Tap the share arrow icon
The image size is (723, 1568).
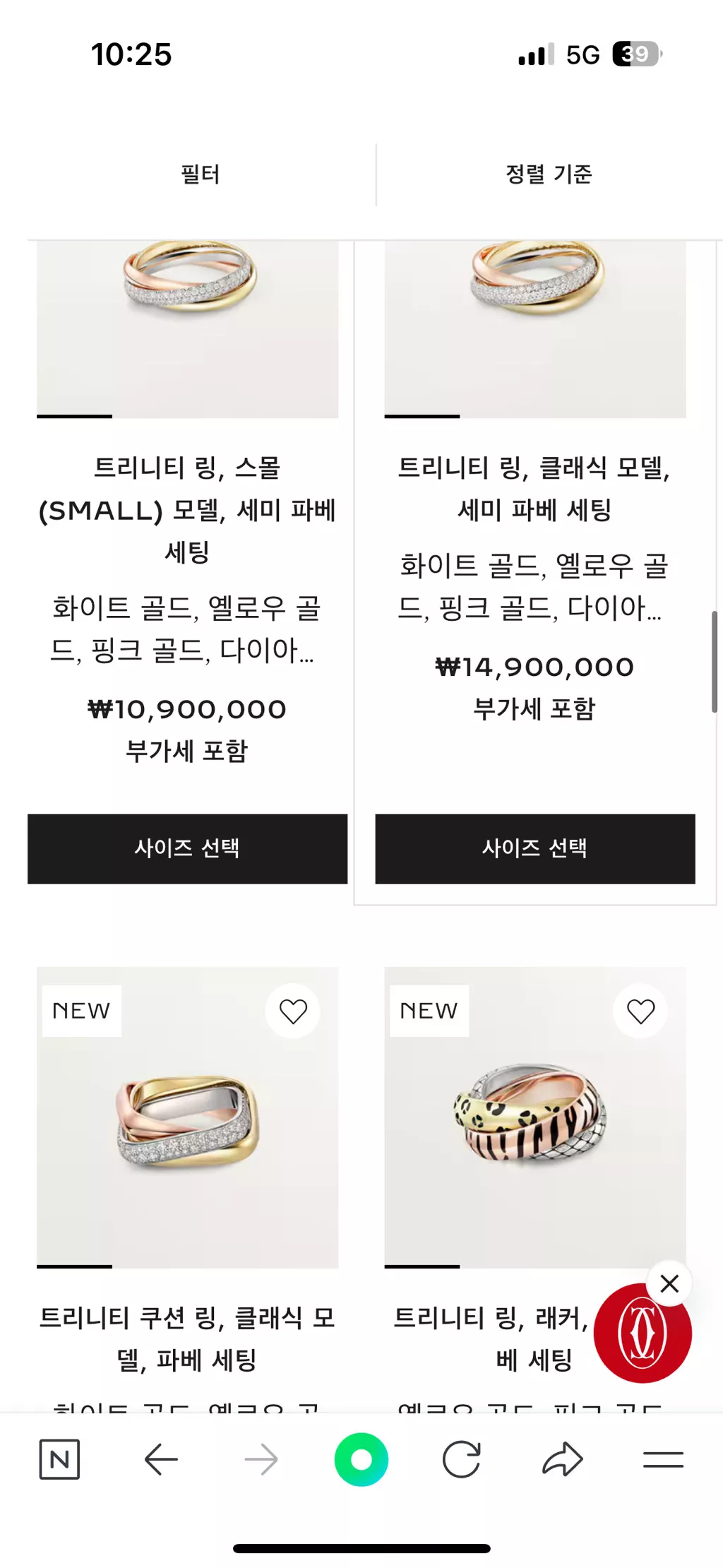pyautogui.click(x=562, y=1459)
